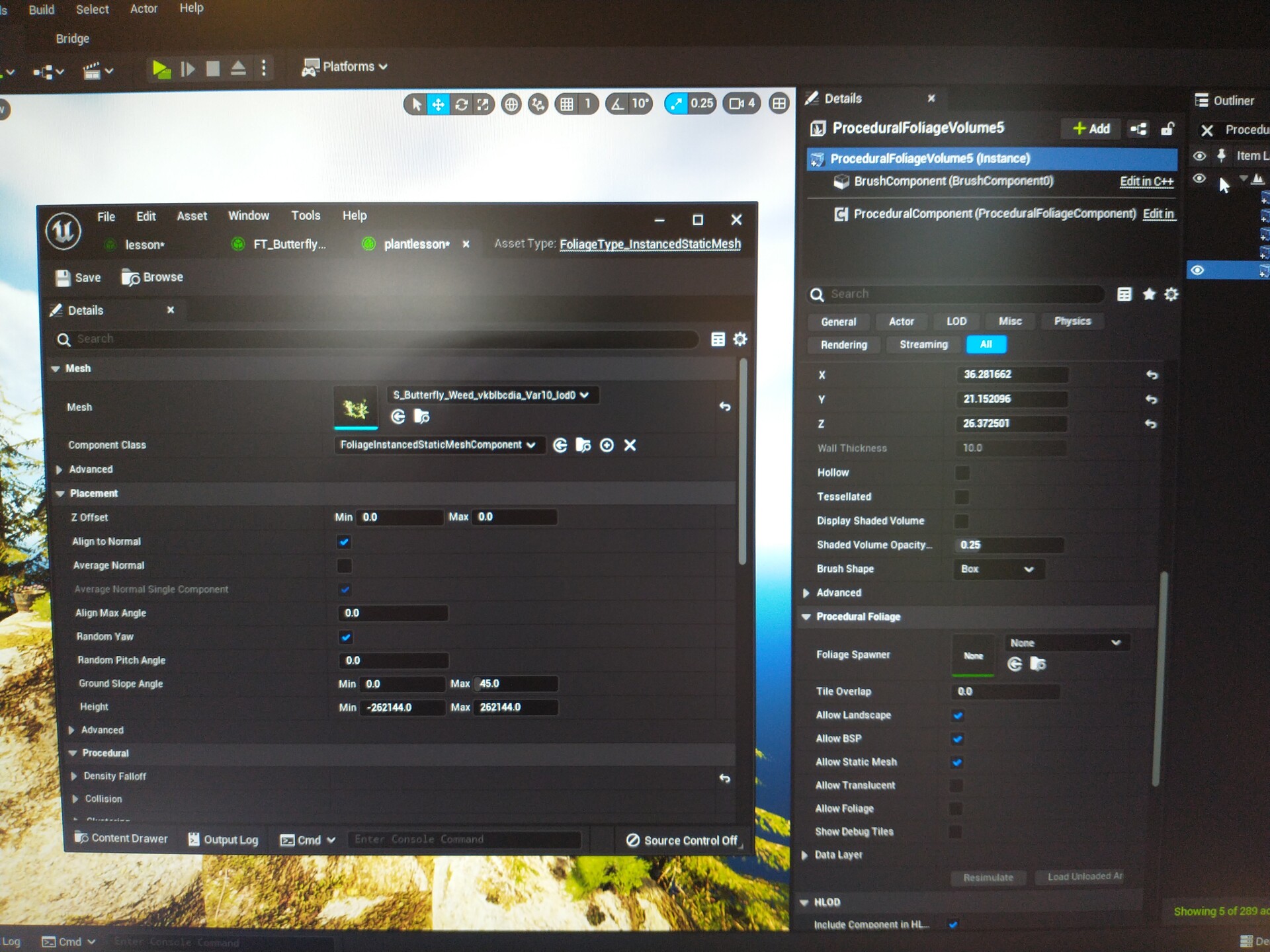The width and height of the screenshot is (1270, 952).
Task: Uncheck the Random Yaw checkbox
Action: (x=345, y=637)
